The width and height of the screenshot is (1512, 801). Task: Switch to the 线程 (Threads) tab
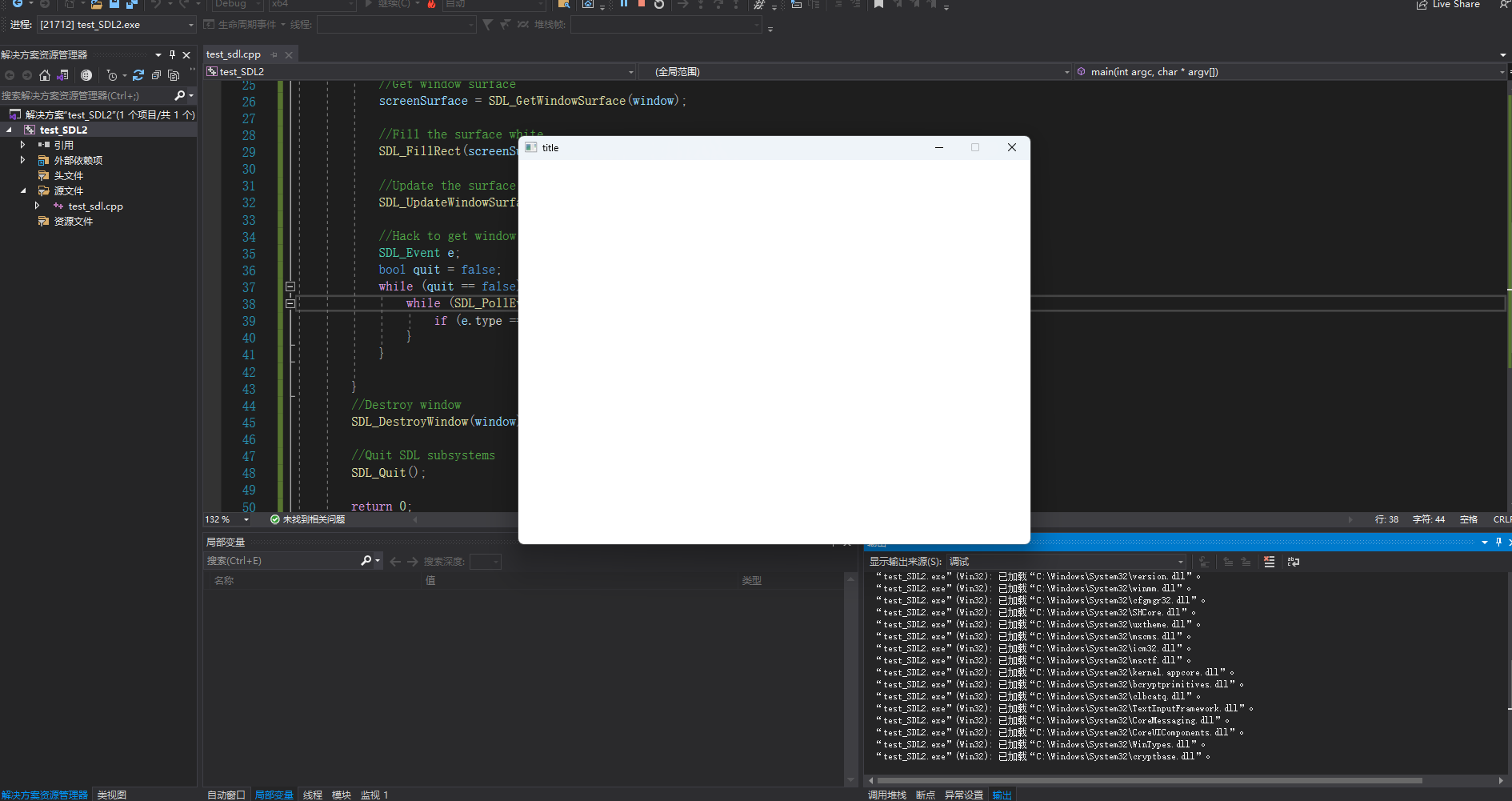point(313,795)
